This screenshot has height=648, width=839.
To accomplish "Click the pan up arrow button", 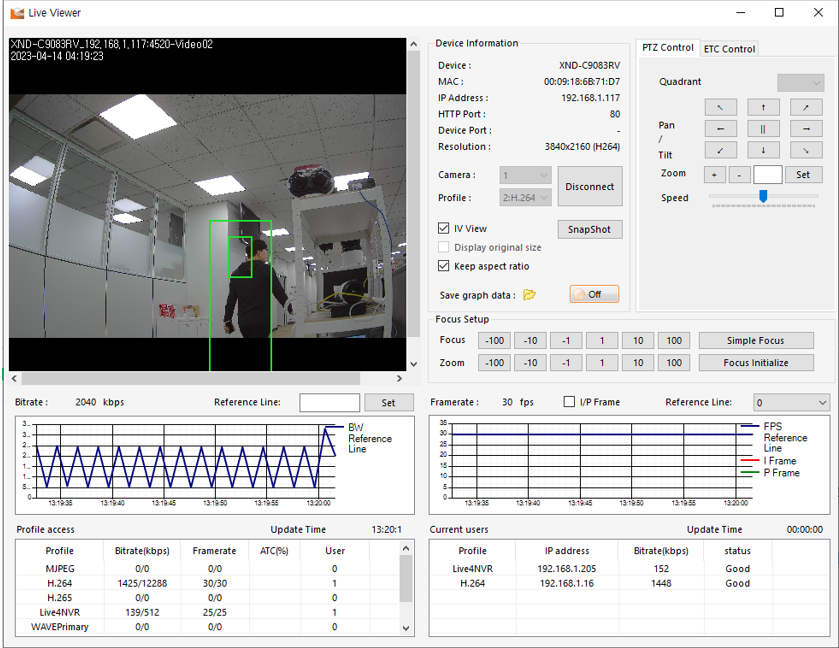I will 763,107.
